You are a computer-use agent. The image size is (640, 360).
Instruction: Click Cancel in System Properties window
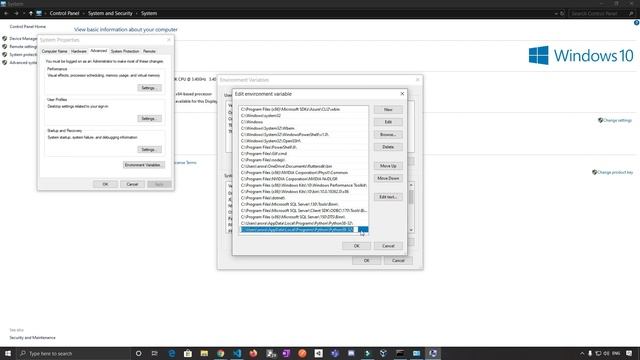[132, 184]
